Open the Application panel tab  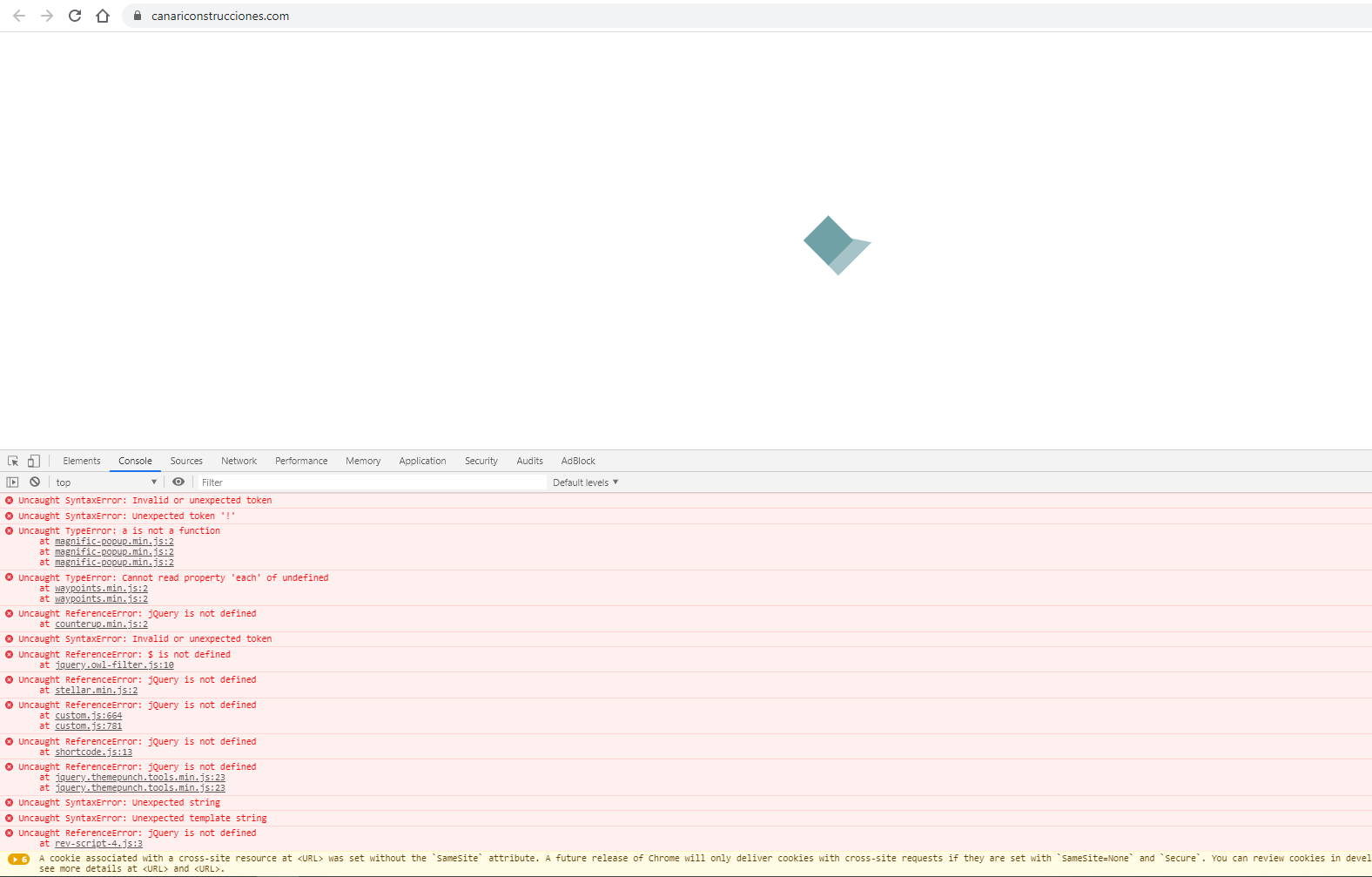pos(422,461)
